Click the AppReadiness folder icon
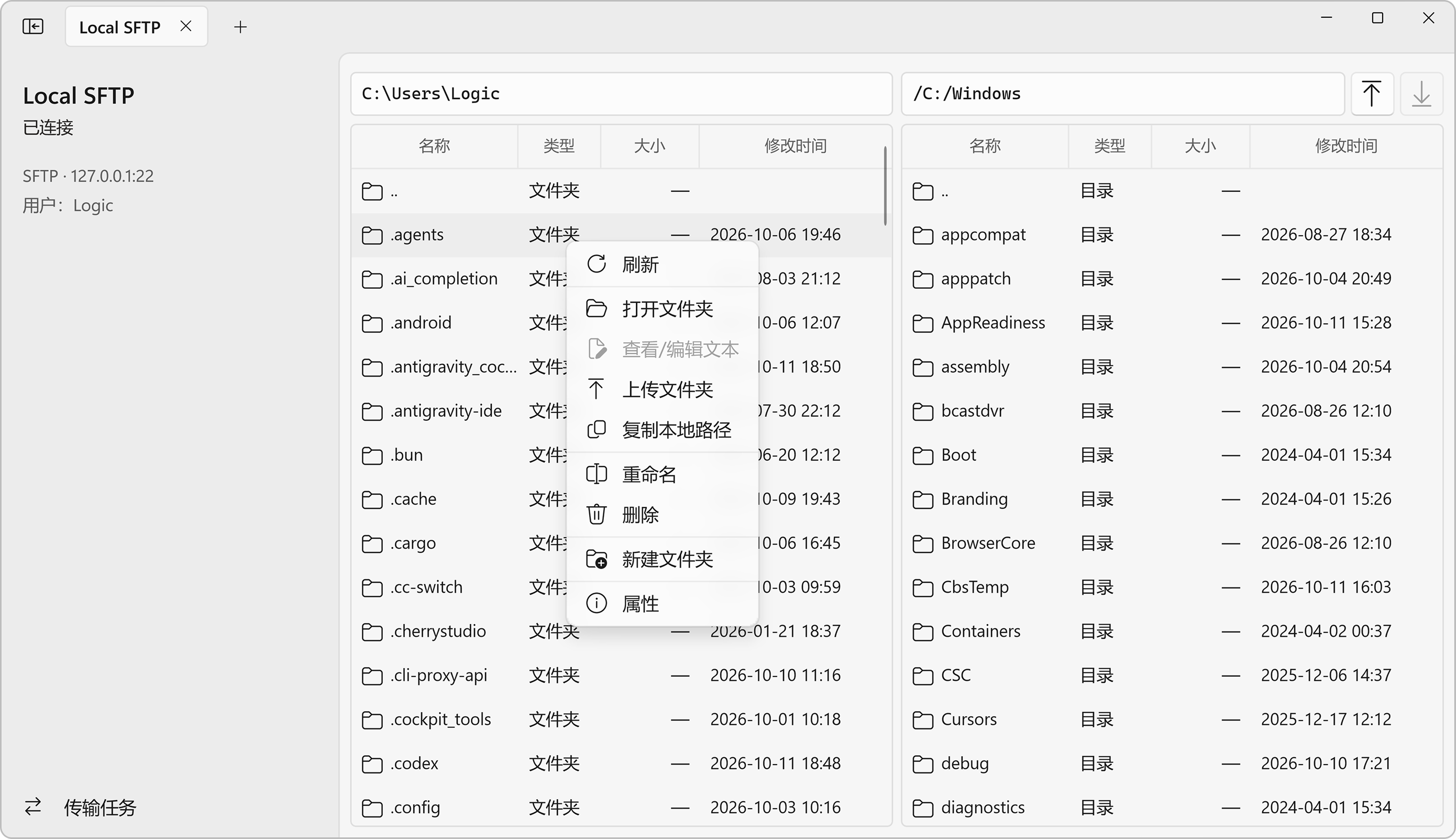 click(923, 323)
